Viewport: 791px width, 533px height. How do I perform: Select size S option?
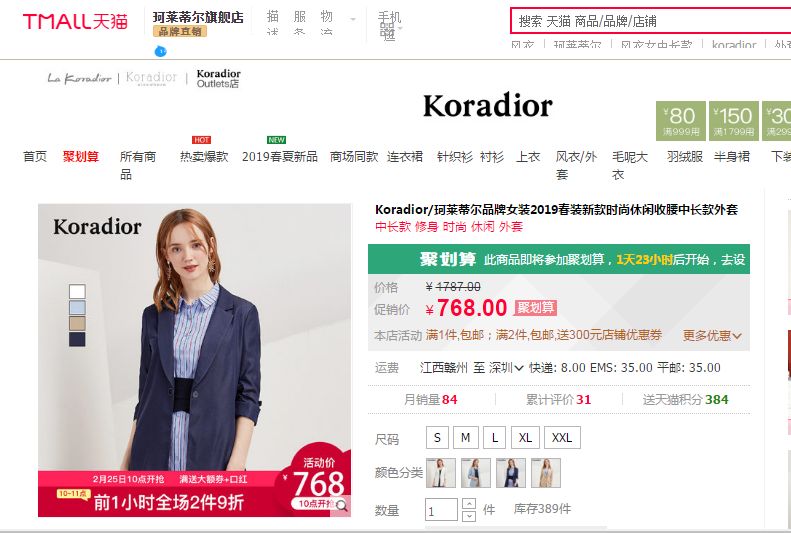click(x=437, y=438)
